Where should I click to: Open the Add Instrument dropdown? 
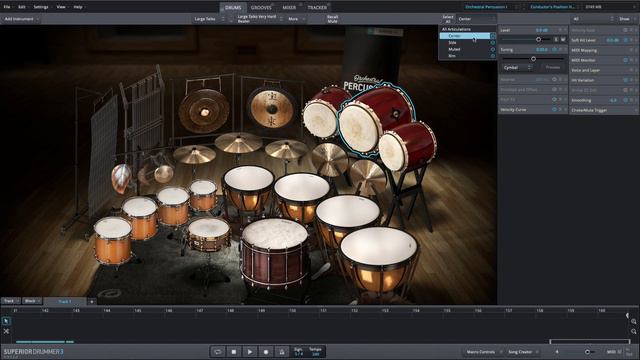coord(21,19)
